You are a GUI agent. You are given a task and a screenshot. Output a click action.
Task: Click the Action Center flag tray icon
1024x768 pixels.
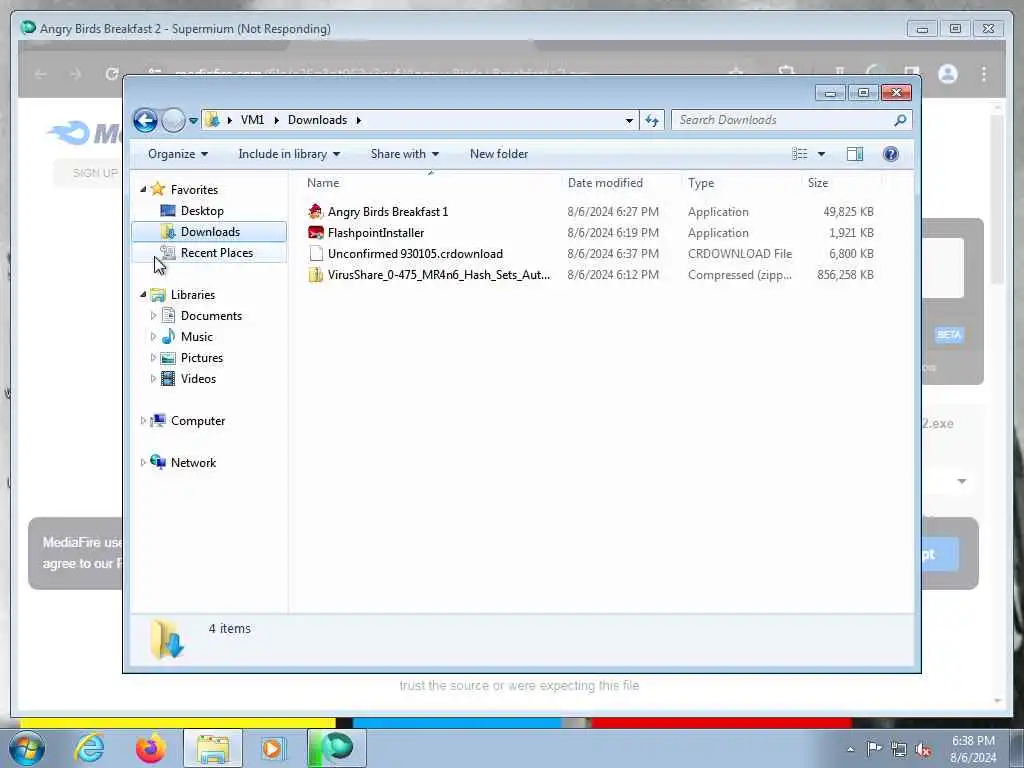tap(874, 749)
